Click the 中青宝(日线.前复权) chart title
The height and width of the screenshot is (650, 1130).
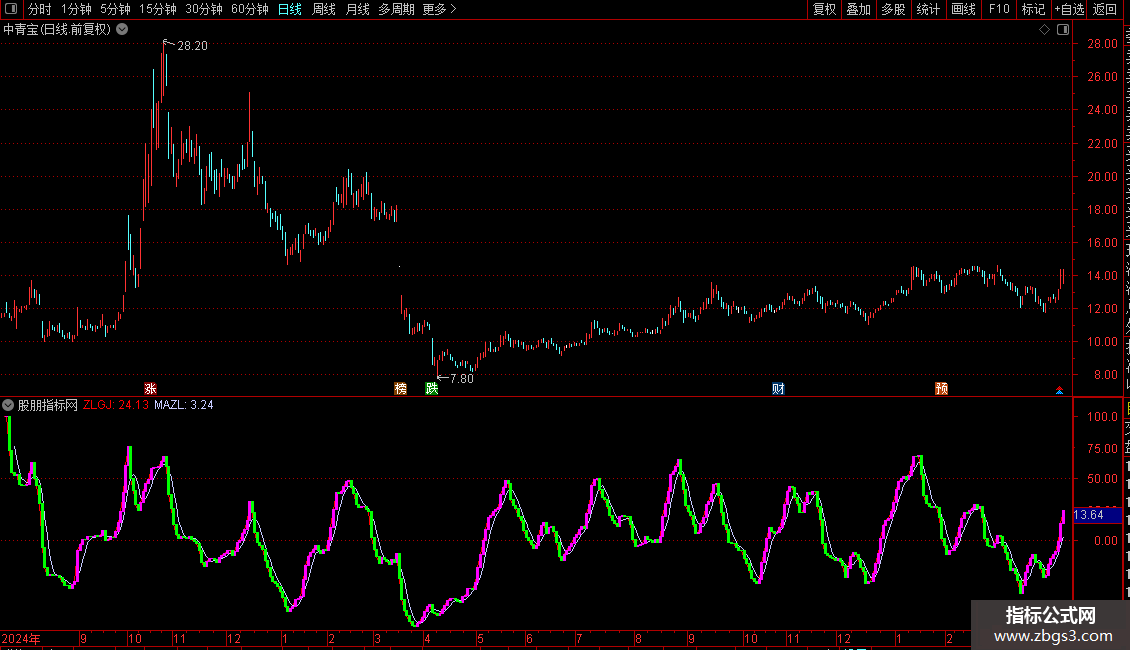(x=57, y=29)
